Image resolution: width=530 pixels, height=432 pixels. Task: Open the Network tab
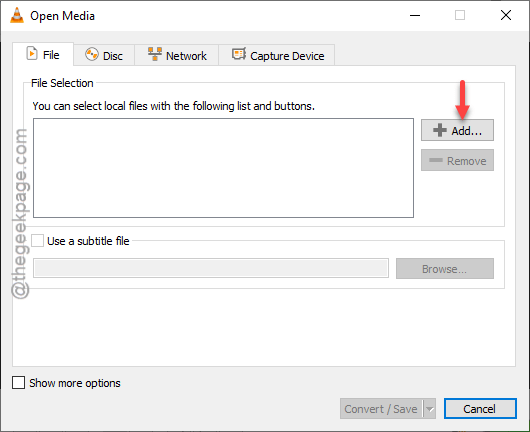(x=177, y=55)
